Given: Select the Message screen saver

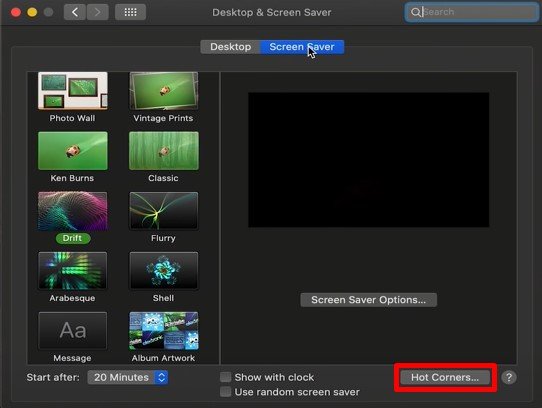Looking at the screenshot, I should [x=73, y=331].
